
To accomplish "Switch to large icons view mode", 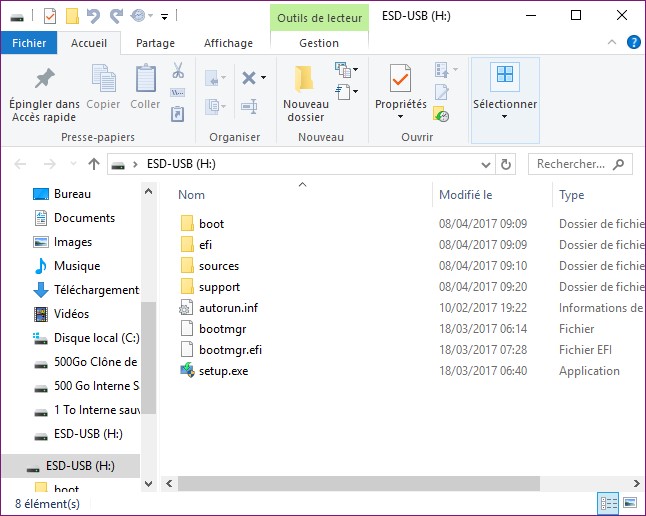I will (x=629, y=503).
